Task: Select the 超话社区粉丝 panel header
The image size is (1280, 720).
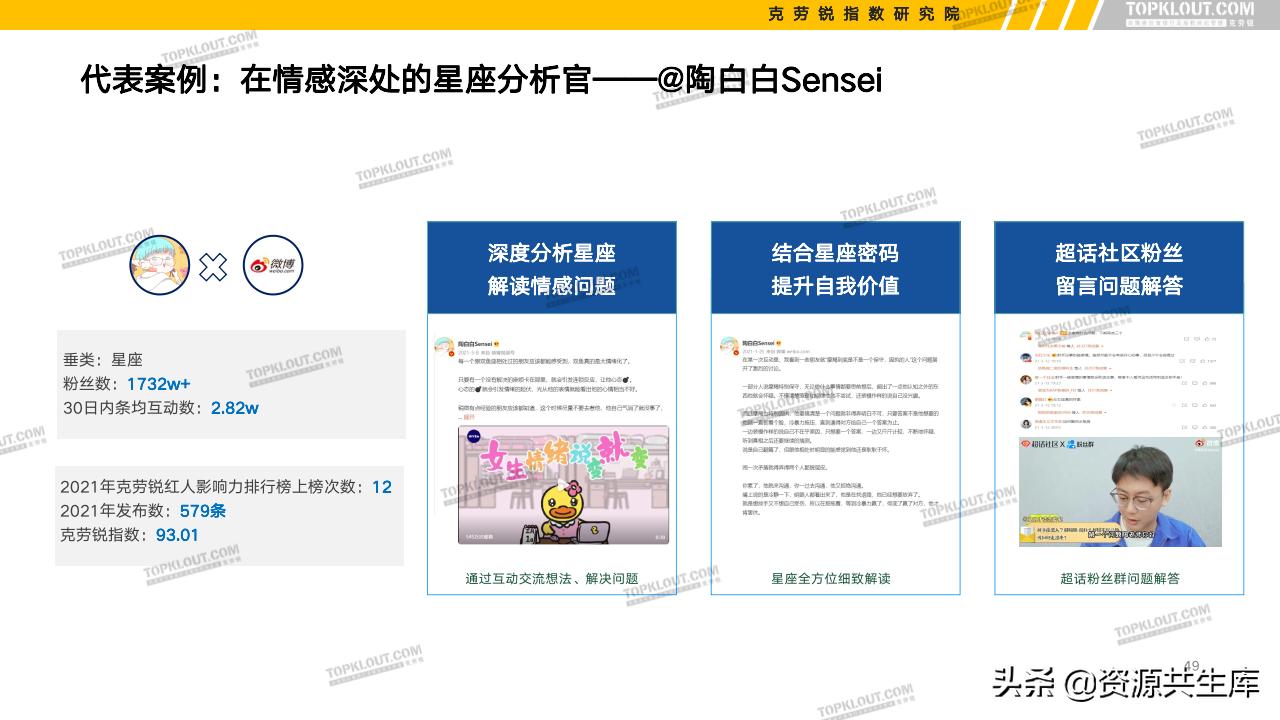Action: [1121, 267]
